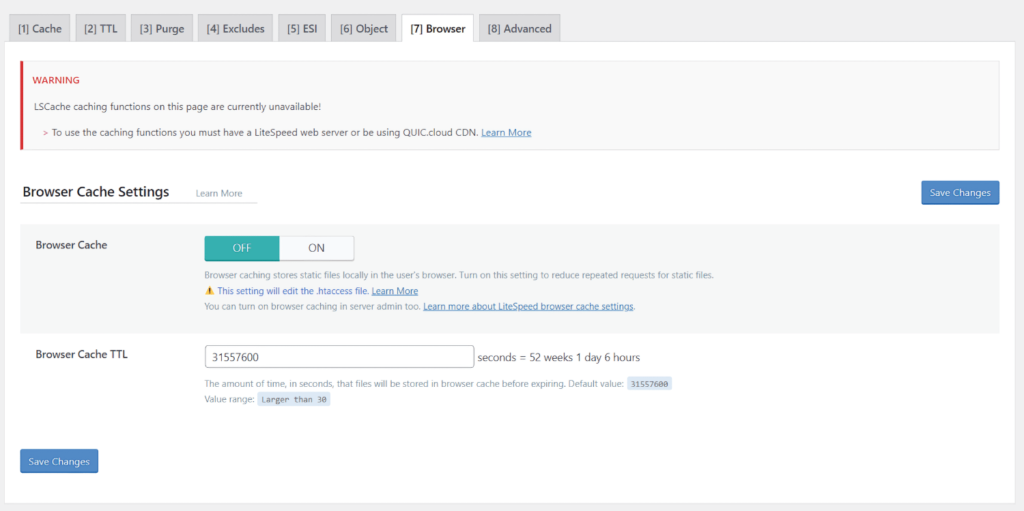Click Learn More beside Browser Cache Settings heading
The image size is (1024, 511).
click(x=219, y=193)
